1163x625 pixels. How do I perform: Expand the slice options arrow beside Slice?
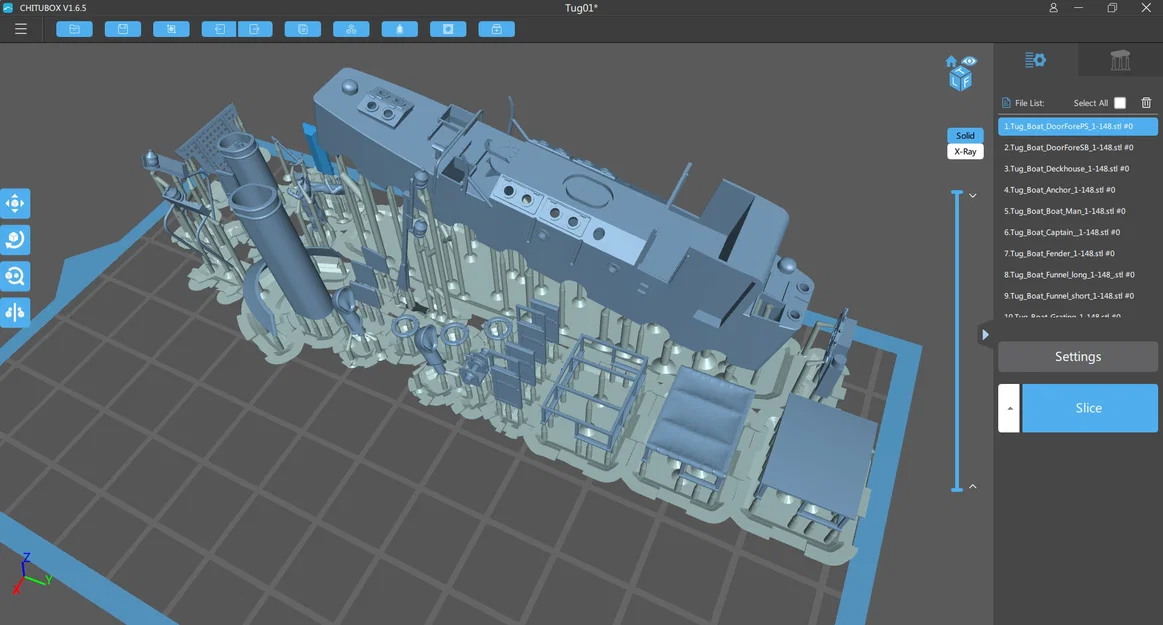tap(1009, 408)
